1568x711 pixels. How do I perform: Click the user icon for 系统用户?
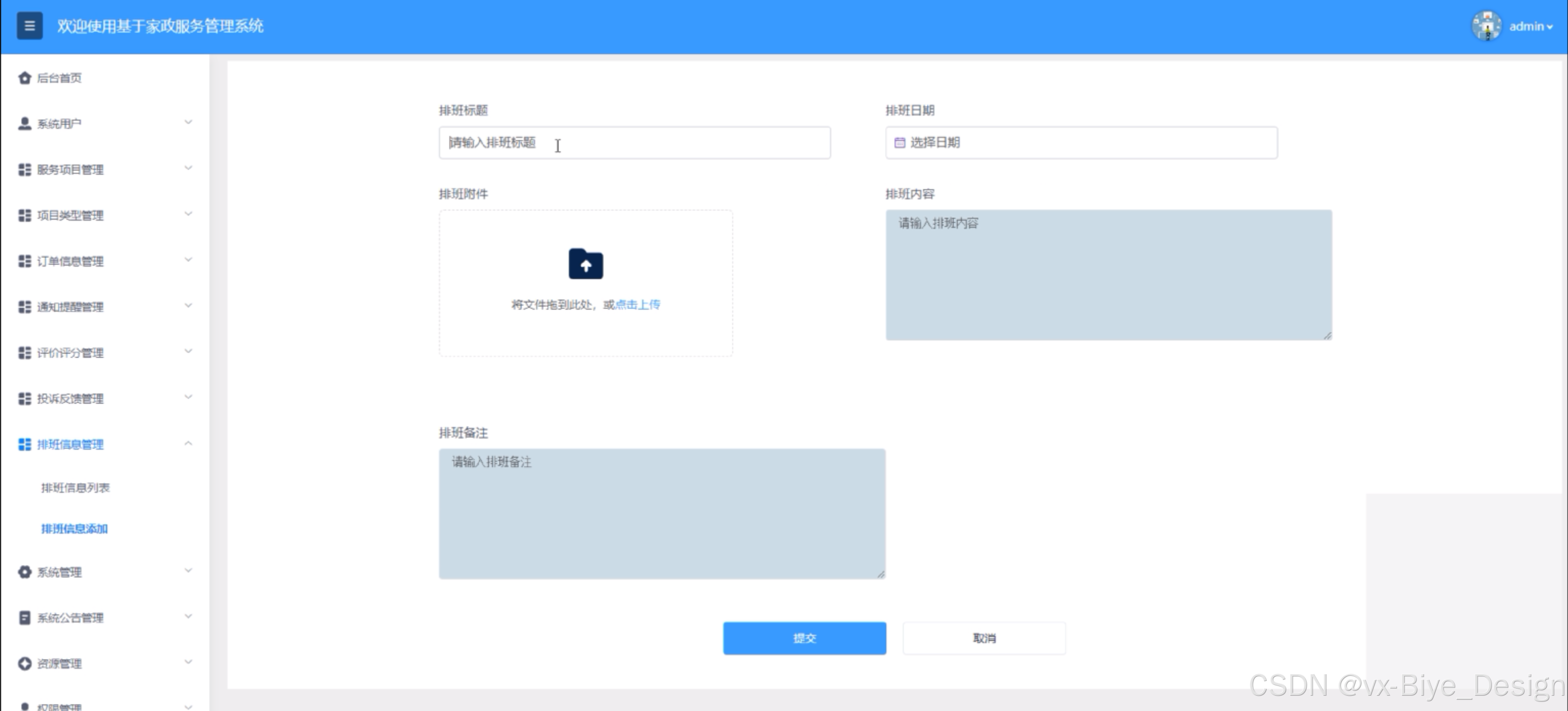coord(25,124)
